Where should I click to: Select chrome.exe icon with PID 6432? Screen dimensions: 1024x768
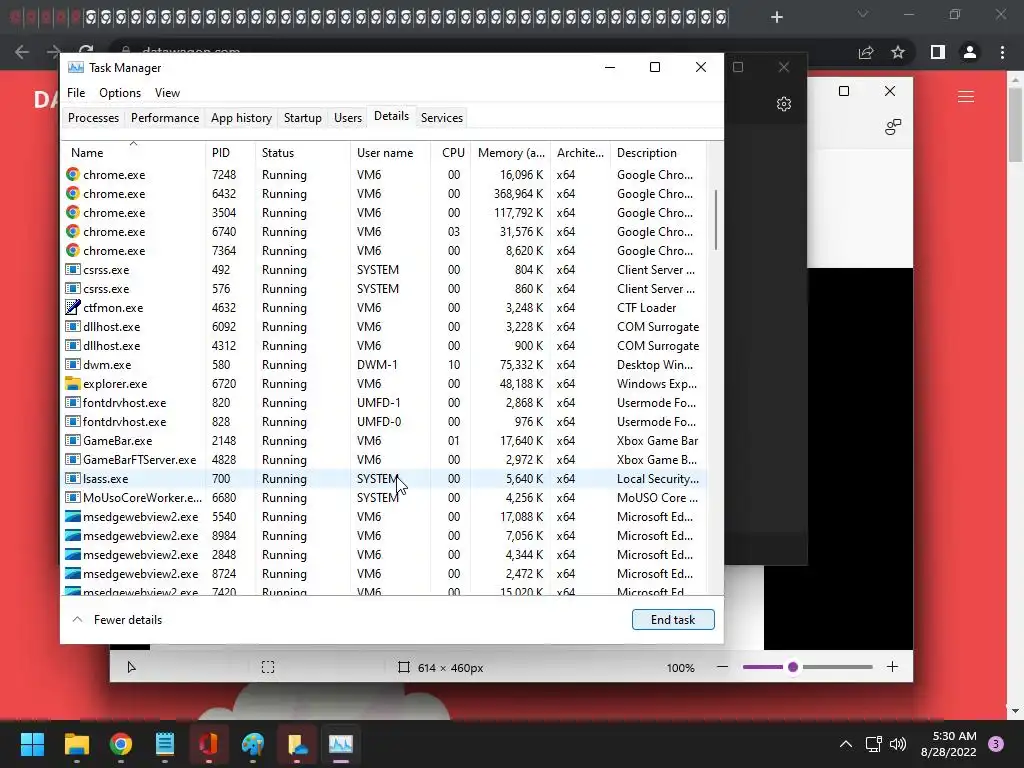click(x=72, y=193)
